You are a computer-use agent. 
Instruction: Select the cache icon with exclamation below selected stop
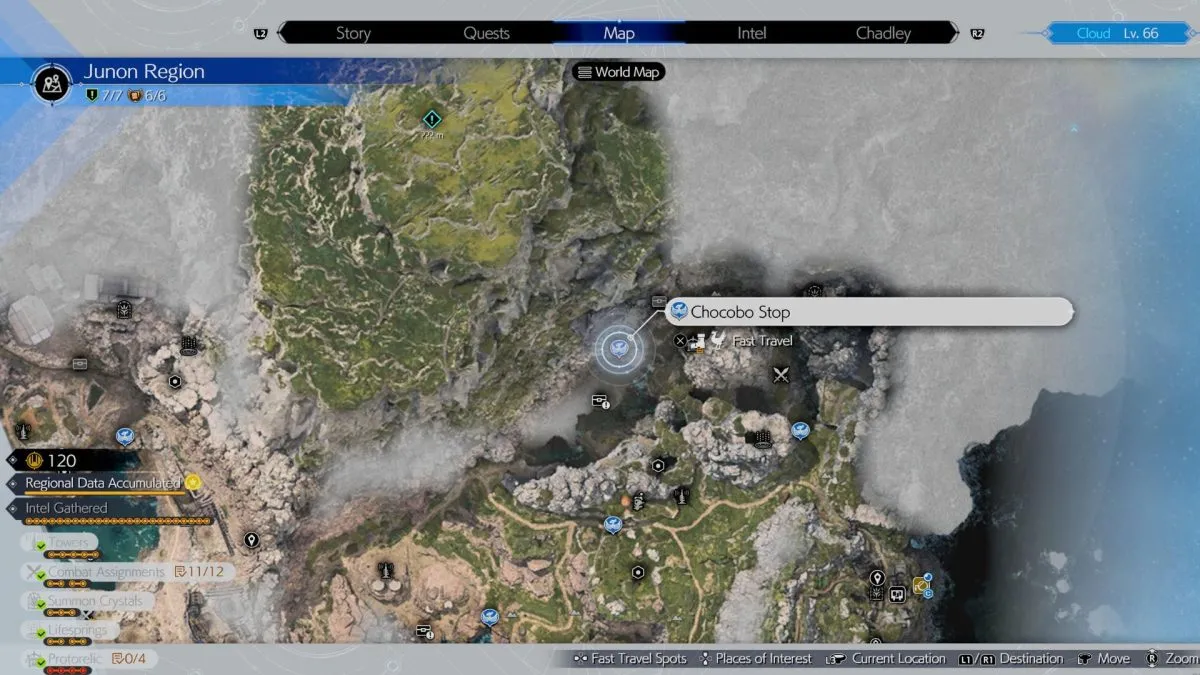pos(600,401)
